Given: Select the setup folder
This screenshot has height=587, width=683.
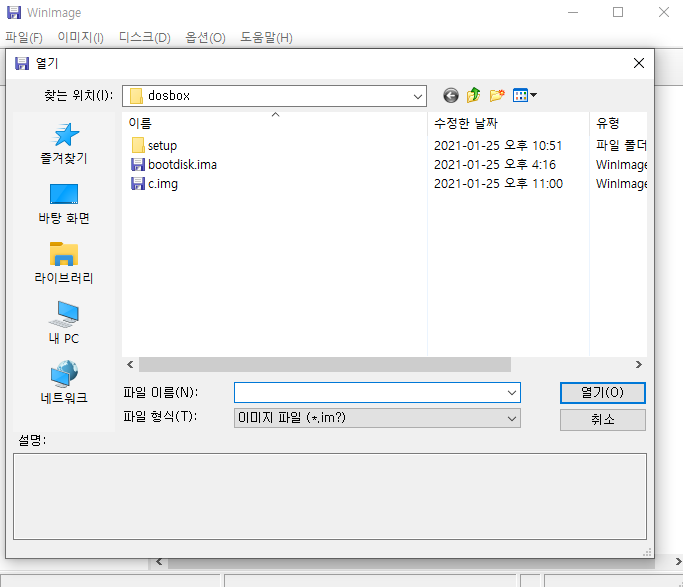Looking at the screenshot, I should coord(154,145).
